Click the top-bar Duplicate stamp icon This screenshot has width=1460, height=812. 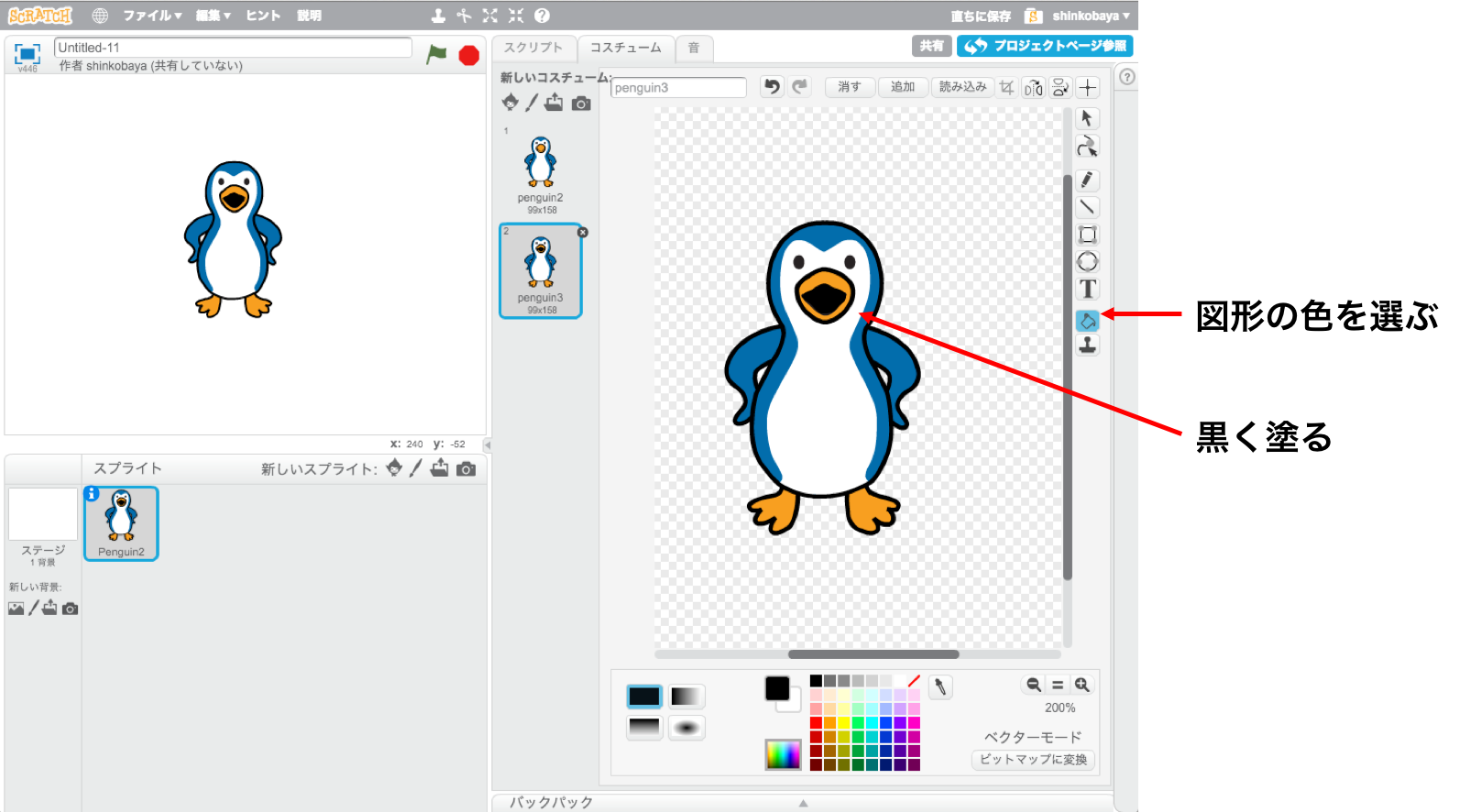[438, 16]
